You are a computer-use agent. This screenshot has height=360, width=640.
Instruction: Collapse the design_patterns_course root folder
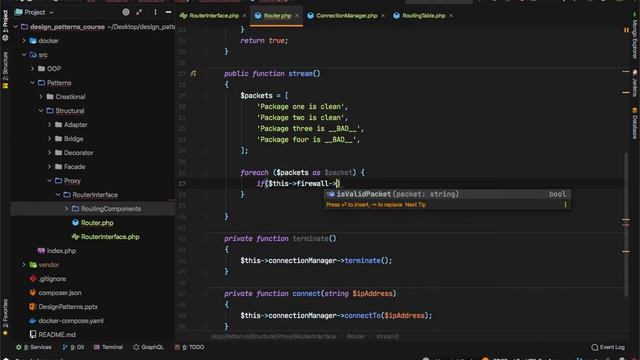click(x=15, y=27)
